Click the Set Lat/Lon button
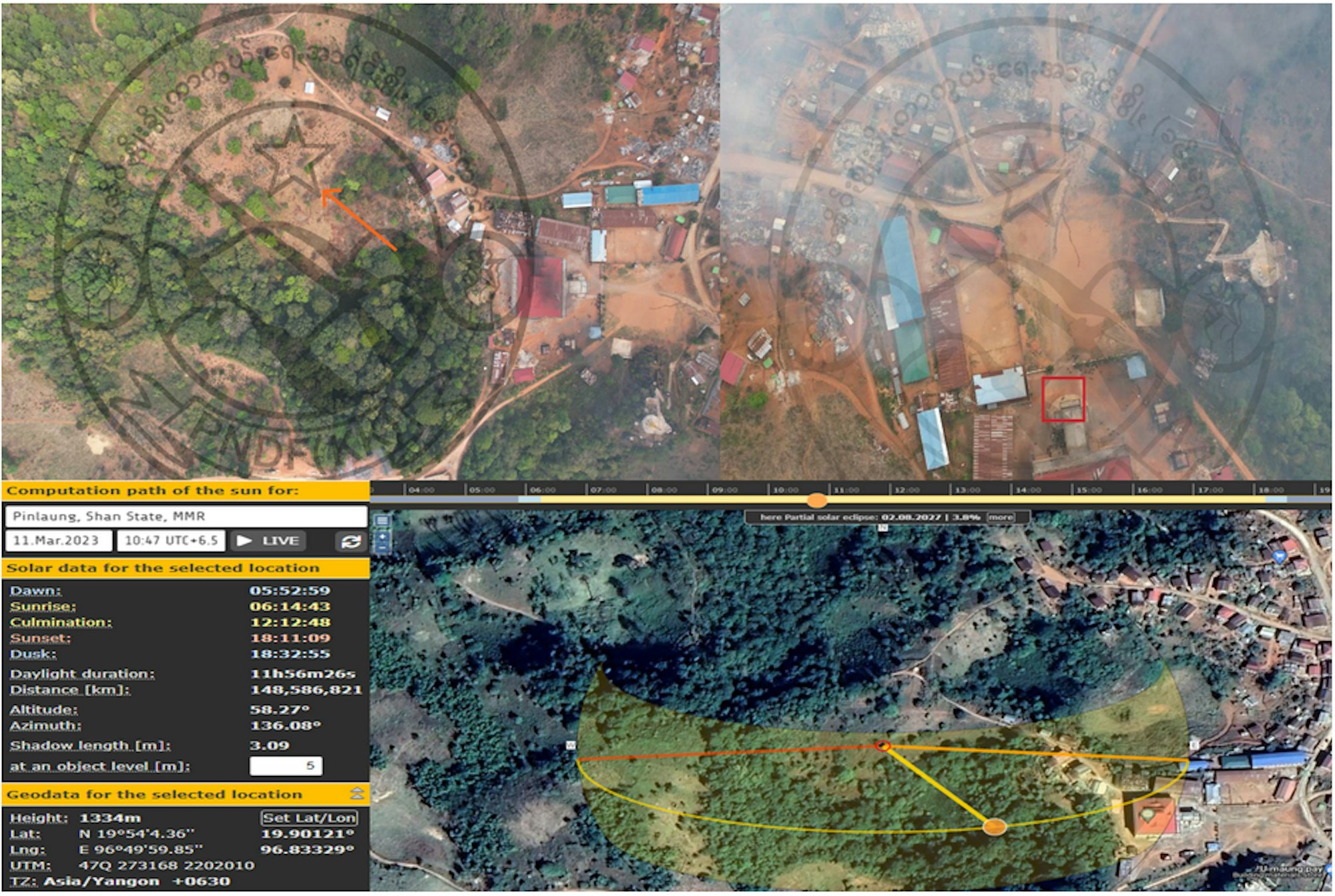 pyautogui.click(x=309, y=819)
